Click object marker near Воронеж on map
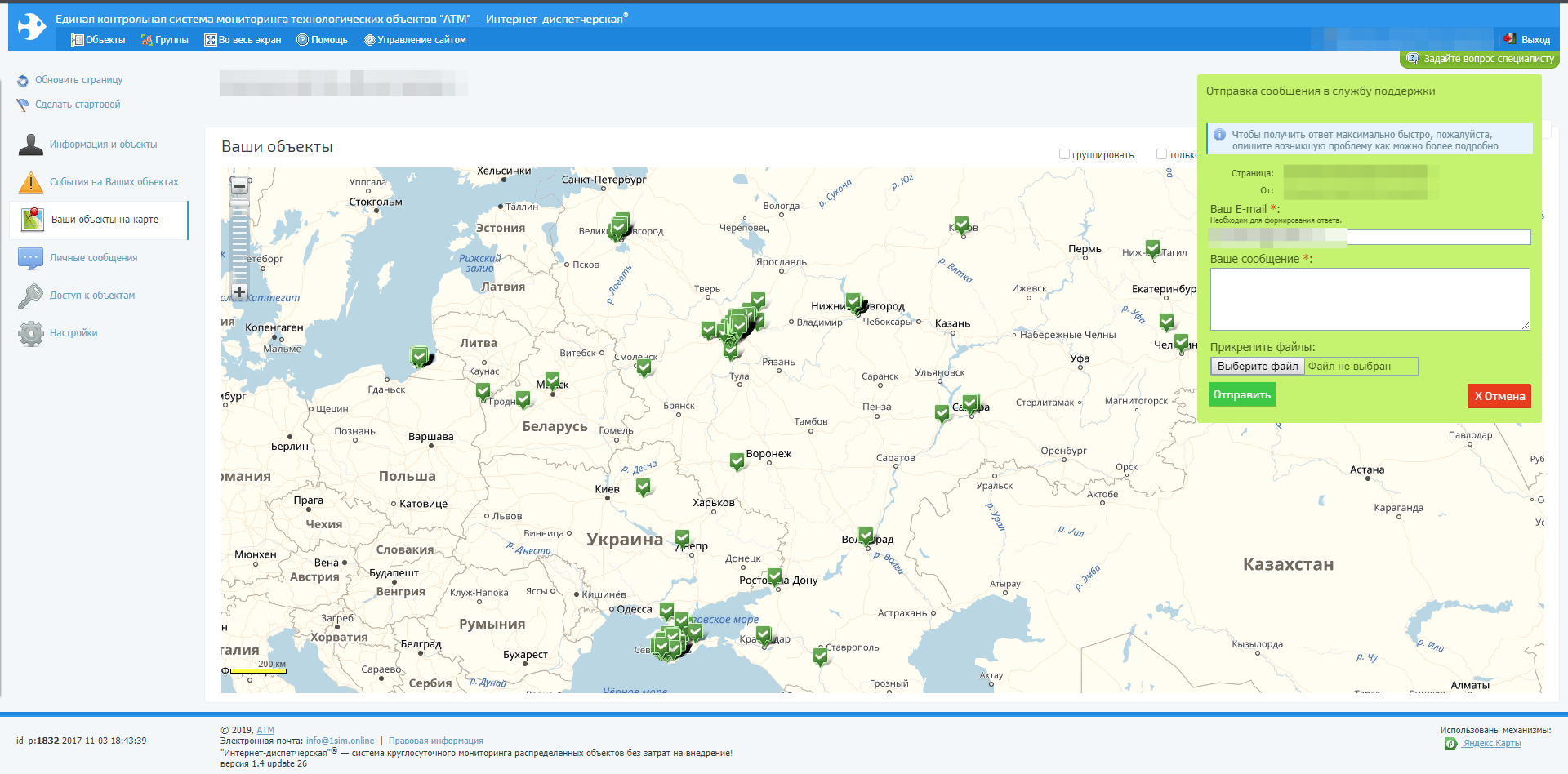This screenshot has width=1568, height=774. tap(737, 462)
